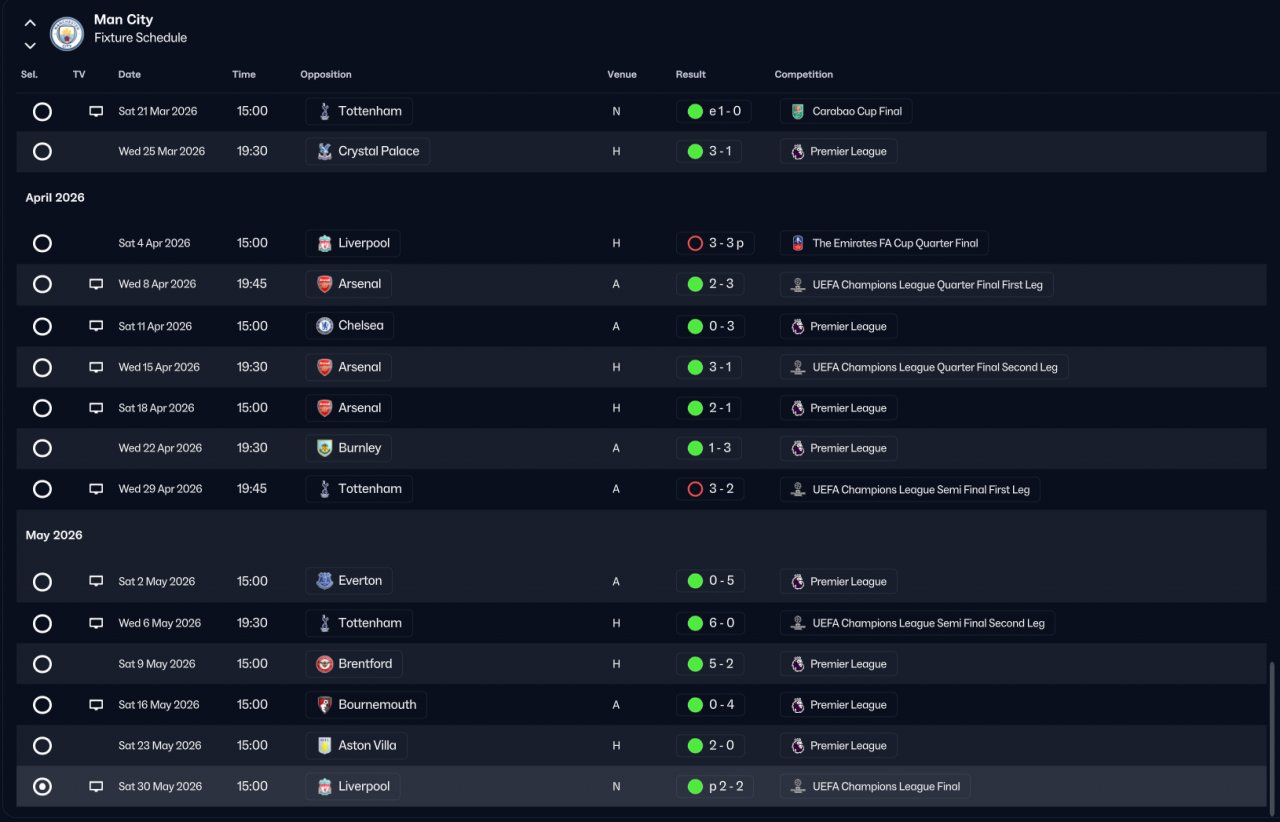The width and height of the screenshot is (1280, 822).
Task: Click the green result dot for Brentford match
Action: click(695, 664)
